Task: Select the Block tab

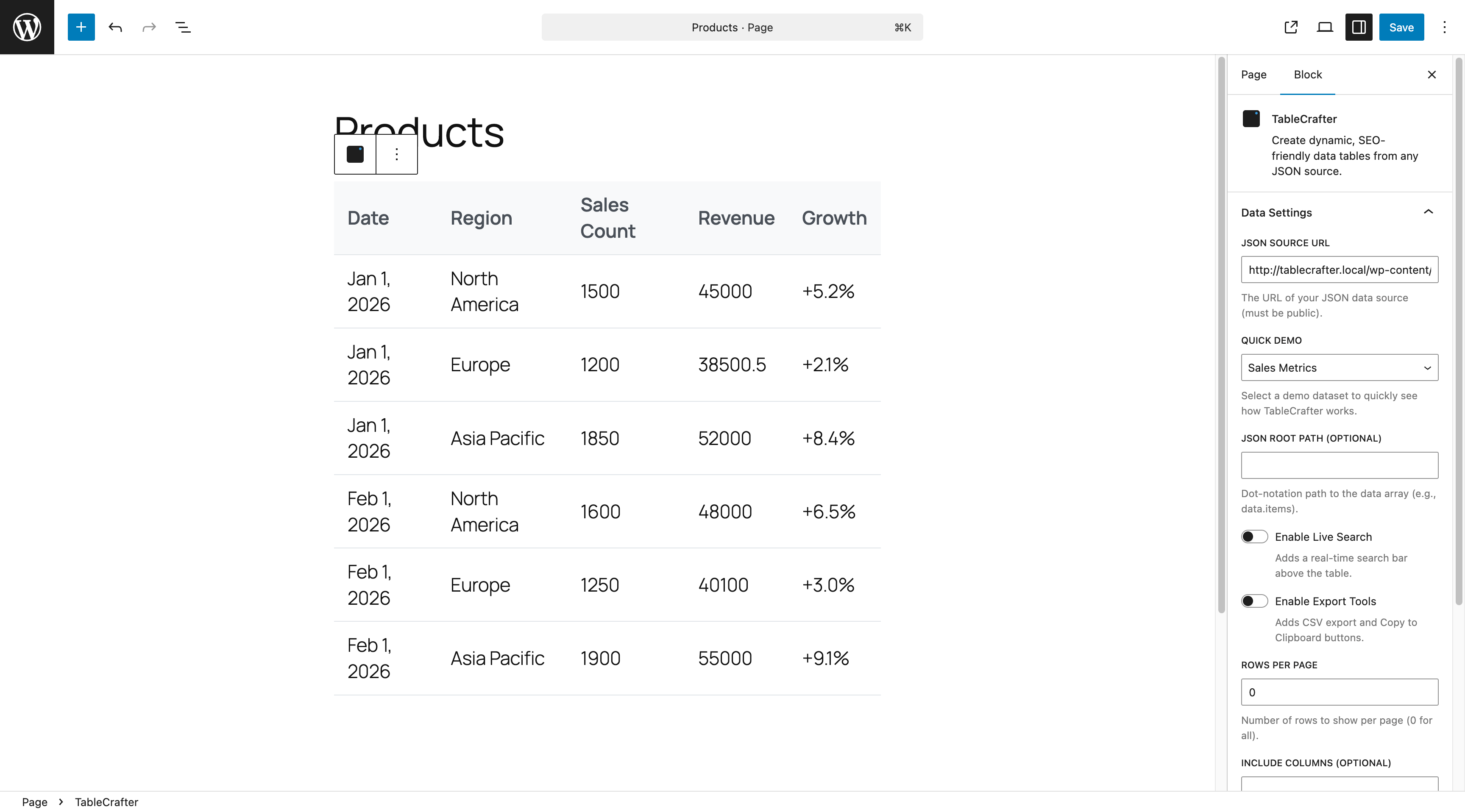Action: [1307, 75]
